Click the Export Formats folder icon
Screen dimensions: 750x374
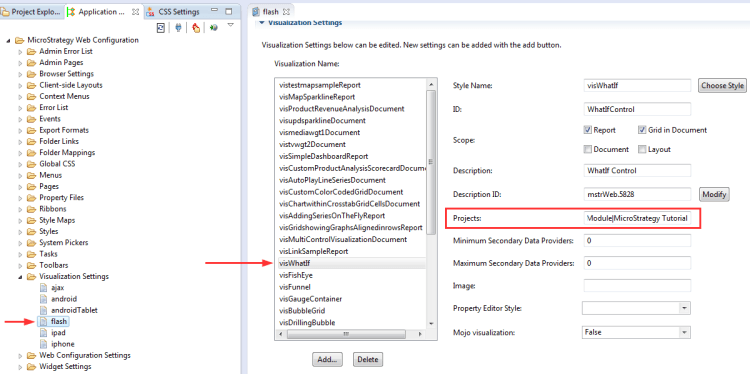point(32,130)
